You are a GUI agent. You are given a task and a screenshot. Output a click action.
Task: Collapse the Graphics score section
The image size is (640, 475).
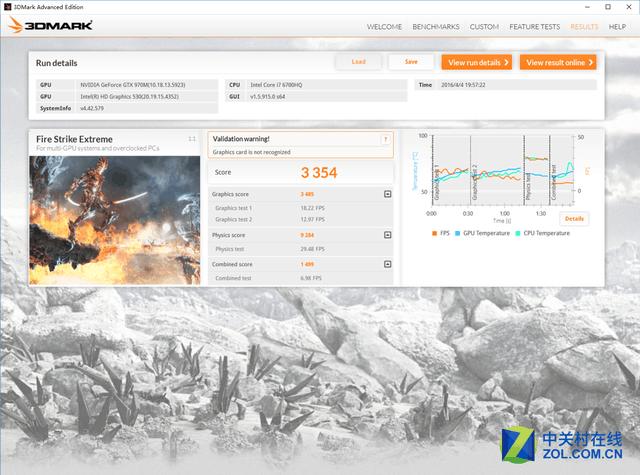click(387, 194)
